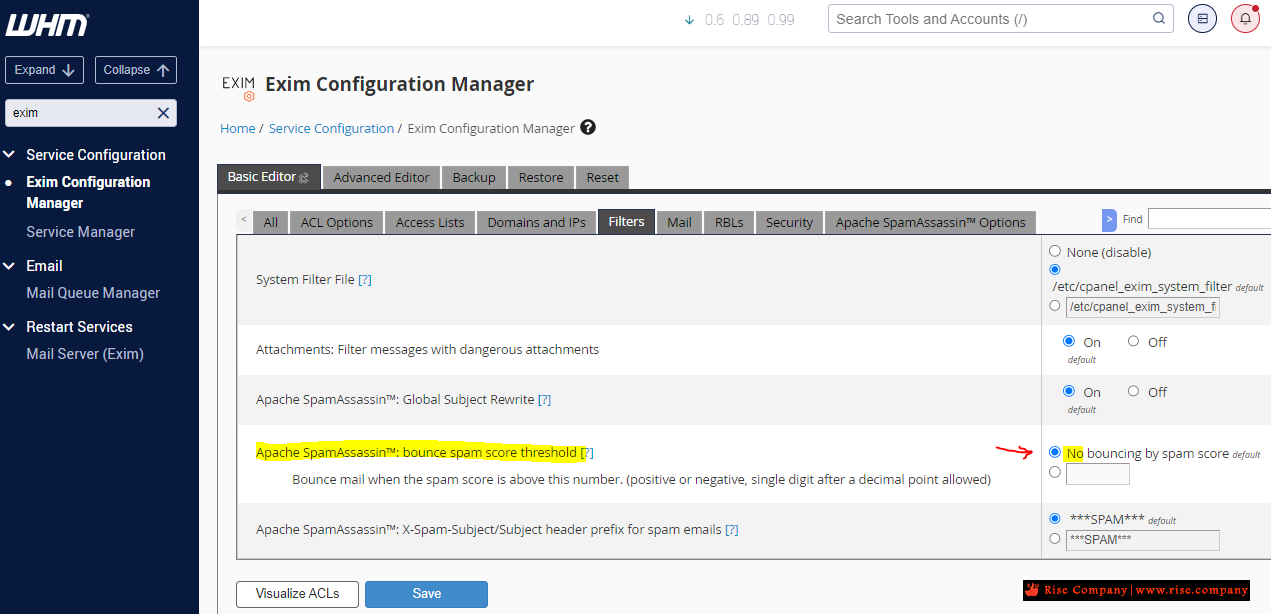The width and height of the screenshot is (1271, 614).
Task: Select the custom system filter path radio
Action: click(x=1055, y=306)
